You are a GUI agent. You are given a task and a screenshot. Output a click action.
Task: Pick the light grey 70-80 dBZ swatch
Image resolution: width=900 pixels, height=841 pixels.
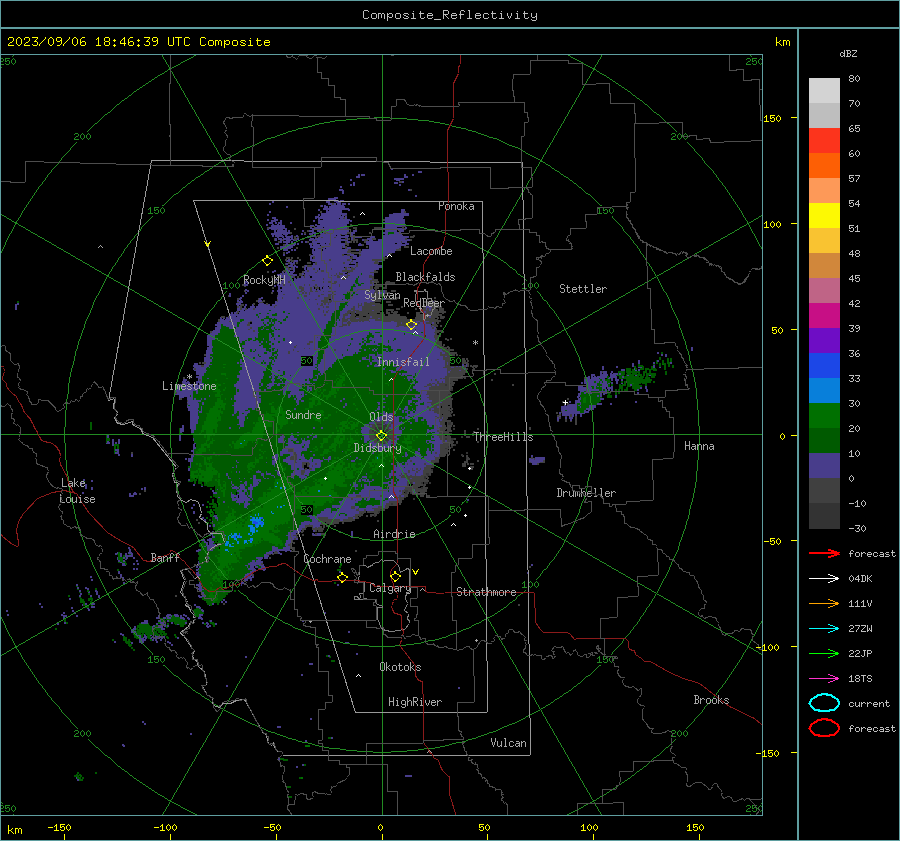(x=824, y=91)
